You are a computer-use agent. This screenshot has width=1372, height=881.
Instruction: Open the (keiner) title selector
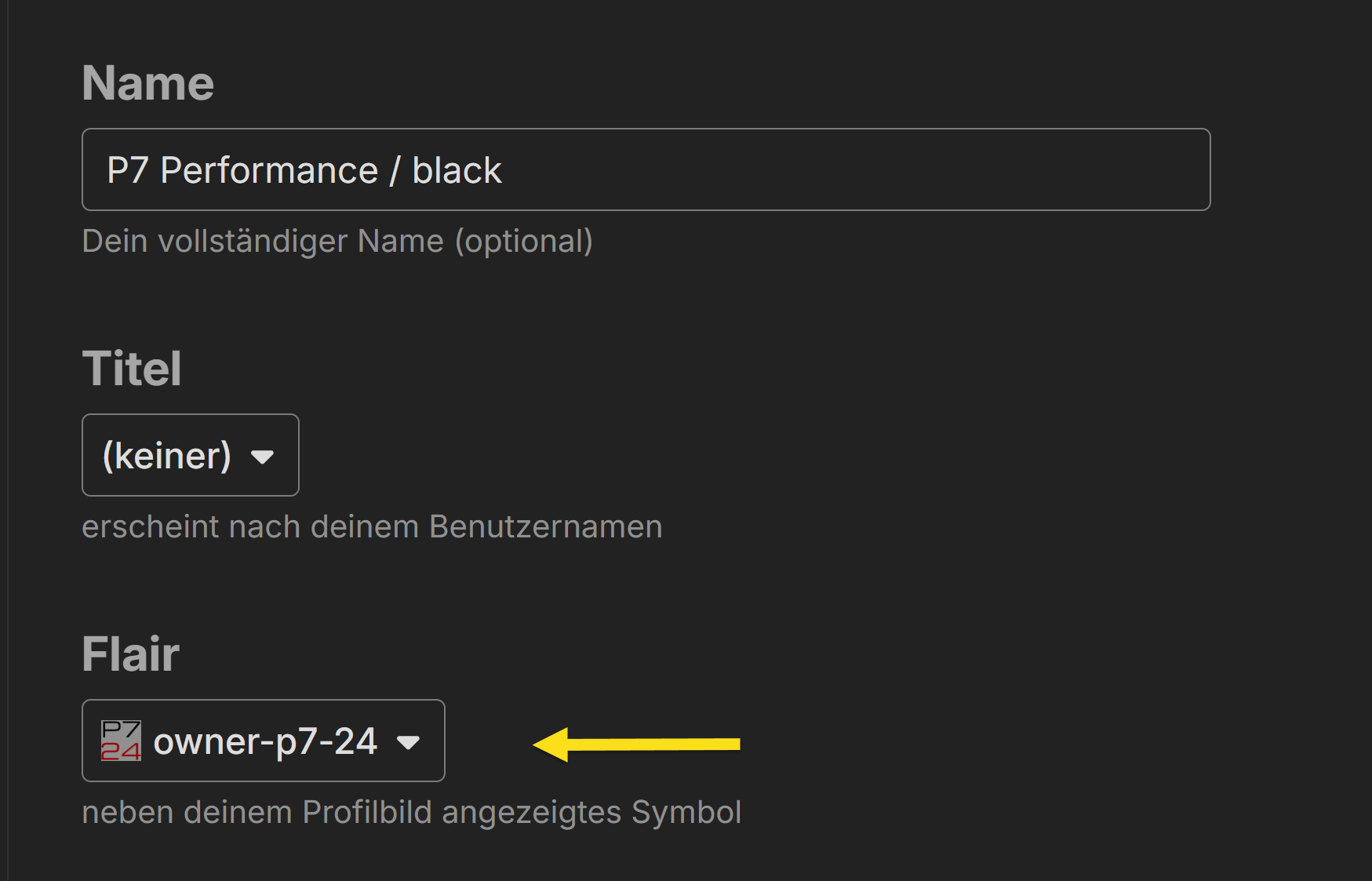190,455
